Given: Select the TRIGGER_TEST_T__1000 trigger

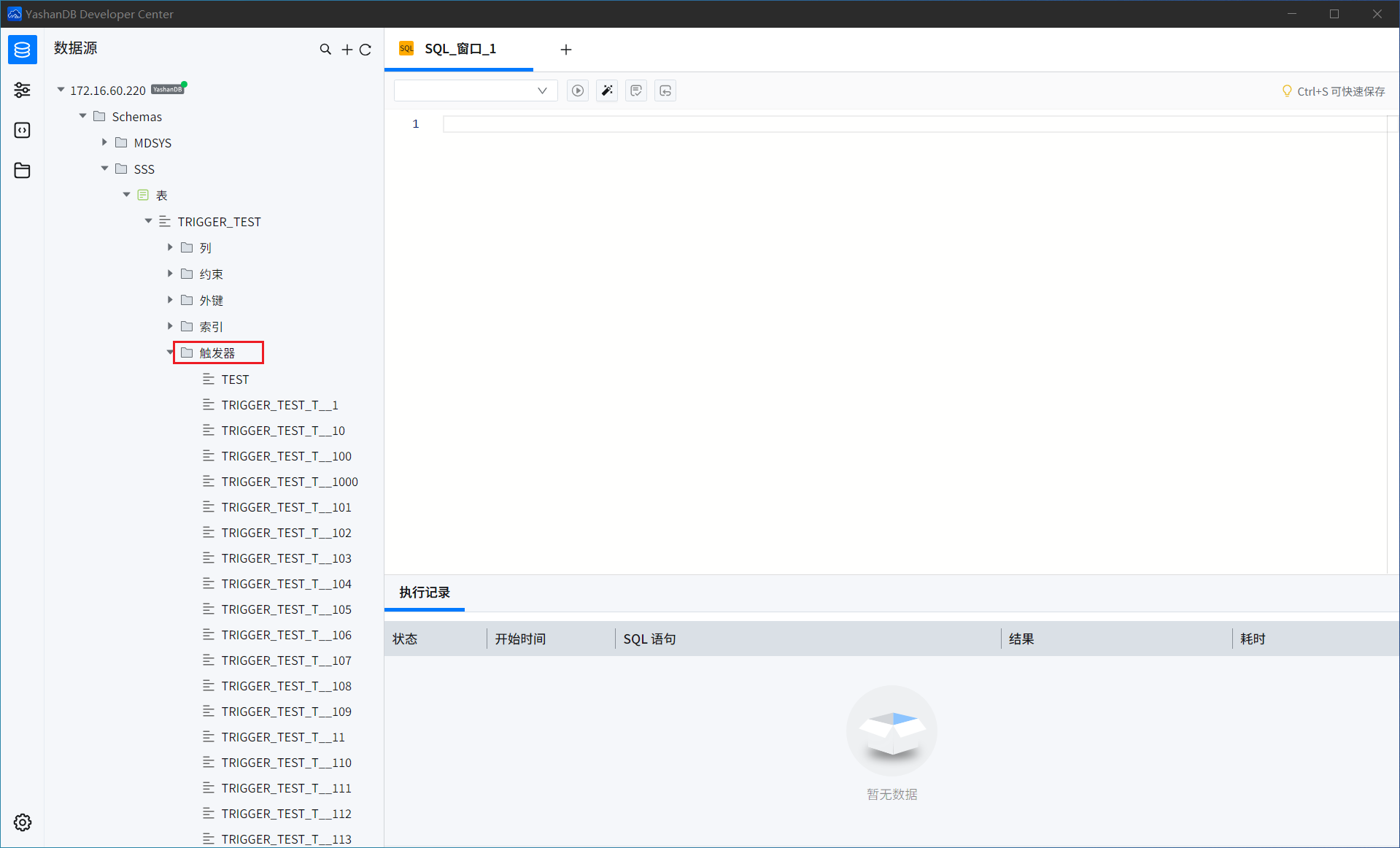Looking at the screenshot, I should (289, 482).
